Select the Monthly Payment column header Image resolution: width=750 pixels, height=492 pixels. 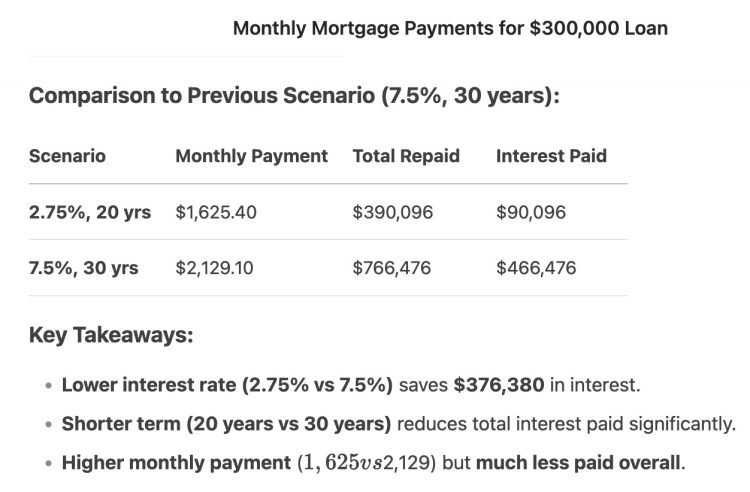251,156
